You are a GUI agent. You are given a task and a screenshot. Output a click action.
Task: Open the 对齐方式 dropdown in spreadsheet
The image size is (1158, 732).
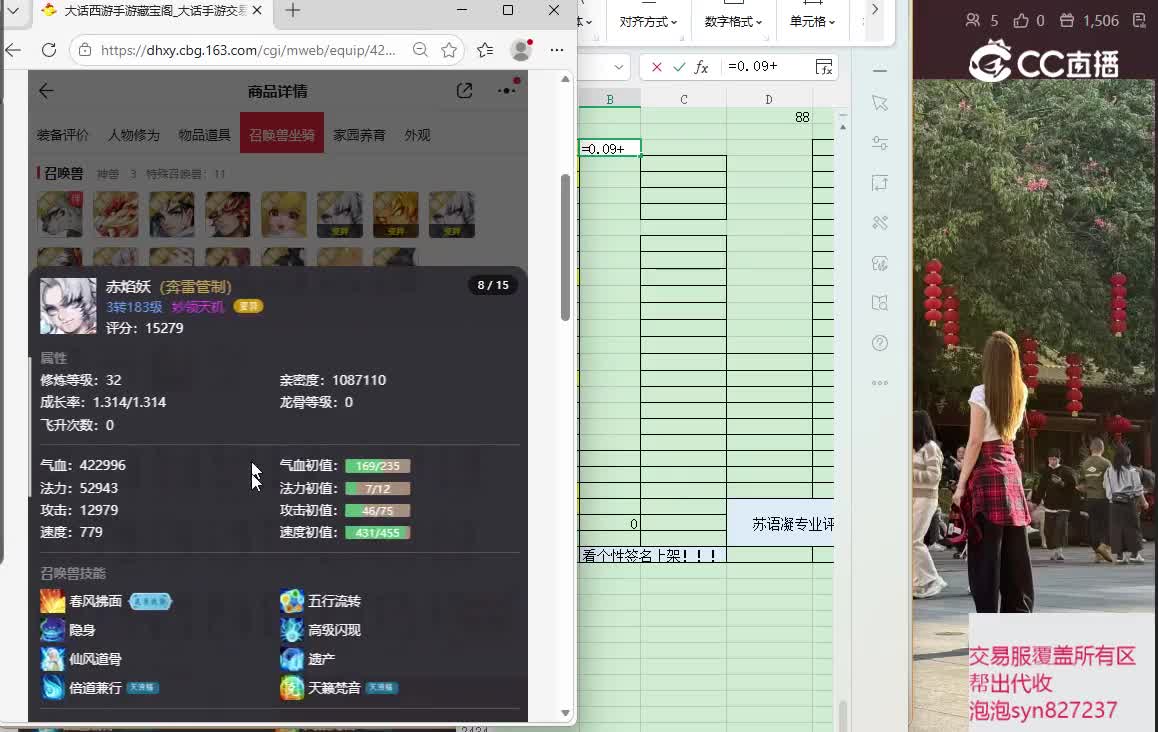648,22
